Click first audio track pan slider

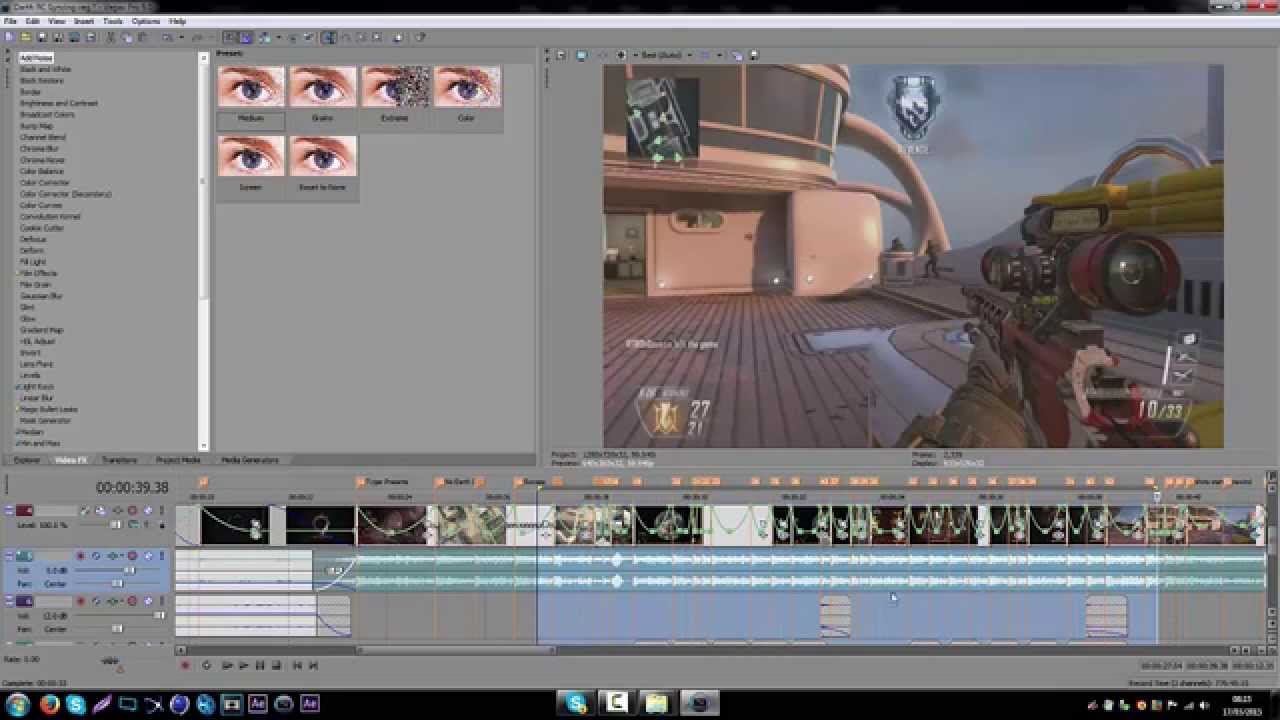point(117,584)
